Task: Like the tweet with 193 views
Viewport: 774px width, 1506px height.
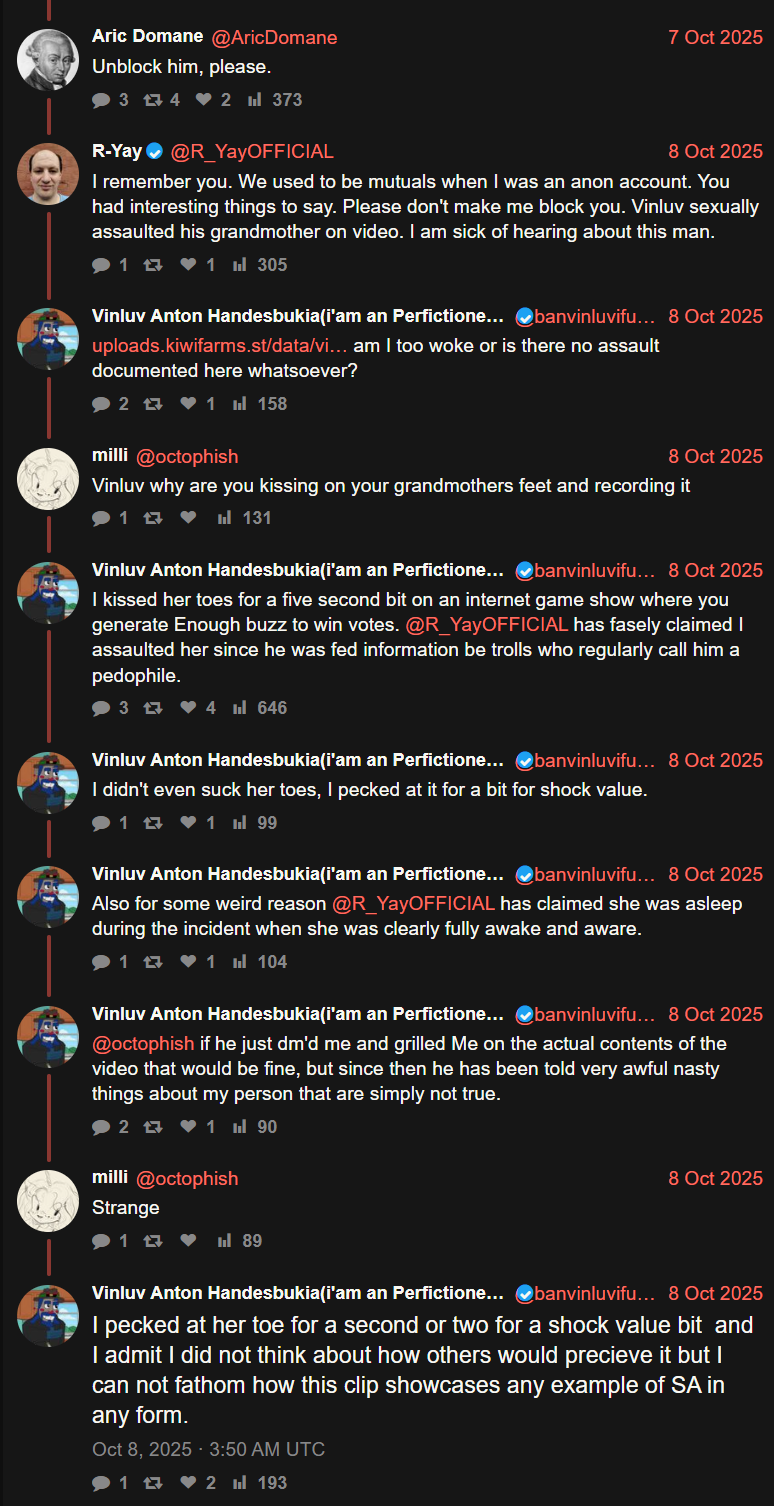Action: [188, 1483]
